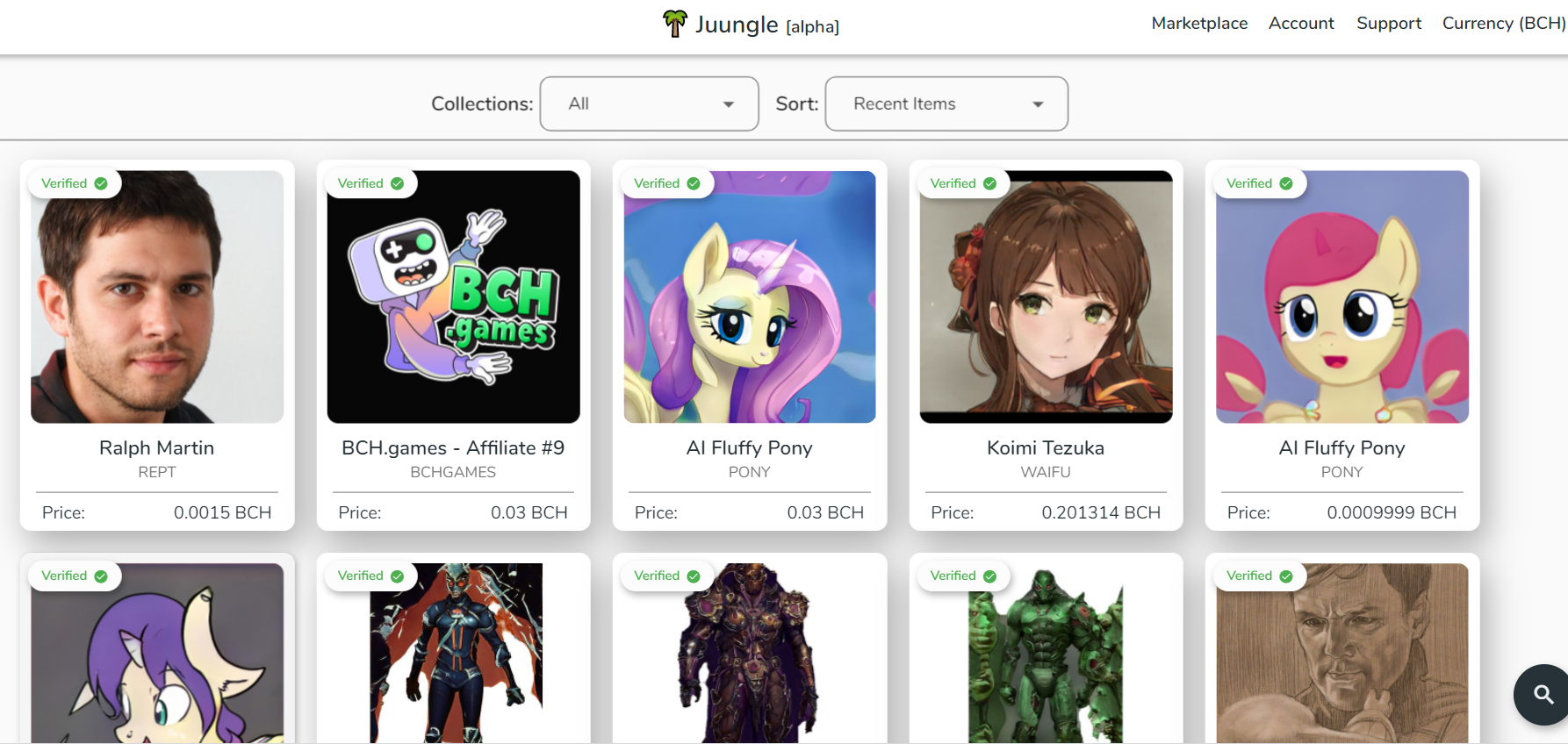The image size is (1568, 744).
Task: Click the 0.03 BCH price under AI Fluffy Pony
Action: [825, 512]
